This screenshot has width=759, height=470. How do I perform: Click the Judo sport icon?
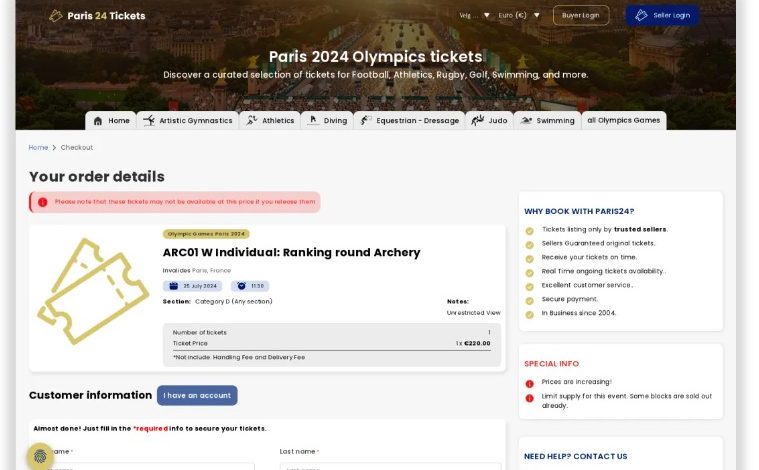click(x=477, y=120)
